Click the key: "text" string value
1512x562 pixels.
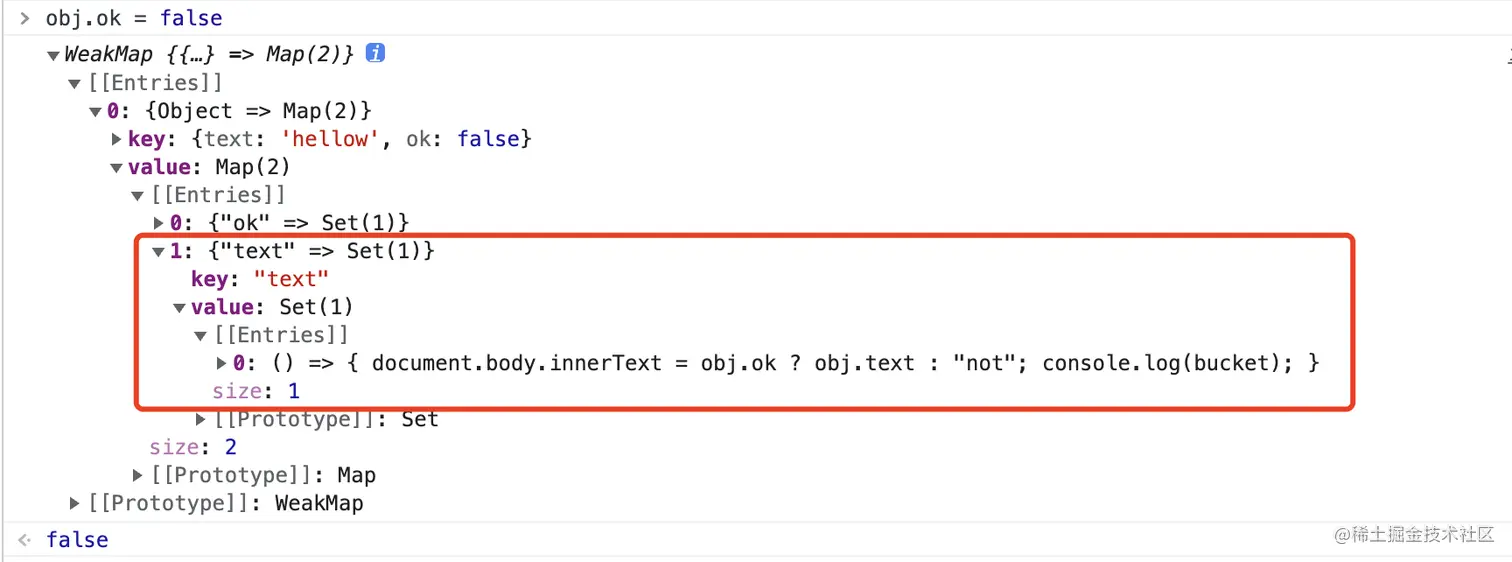(x=291, y=279)
